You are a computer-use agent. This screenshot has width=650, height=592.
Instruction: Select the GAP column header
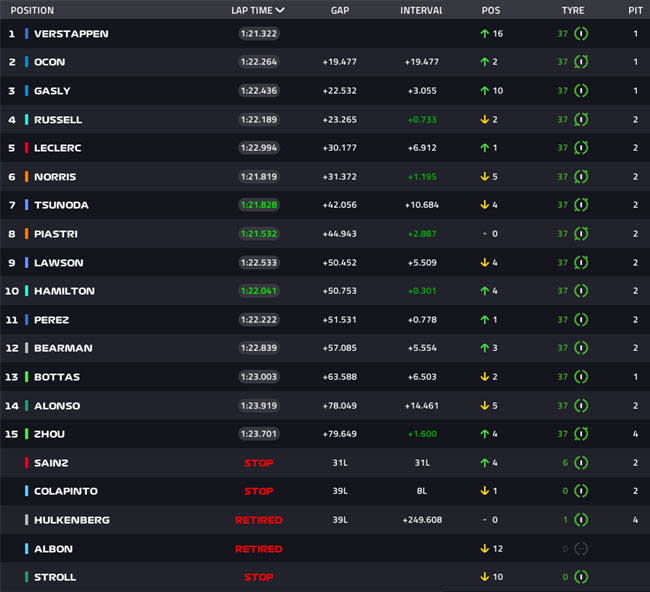340,10
